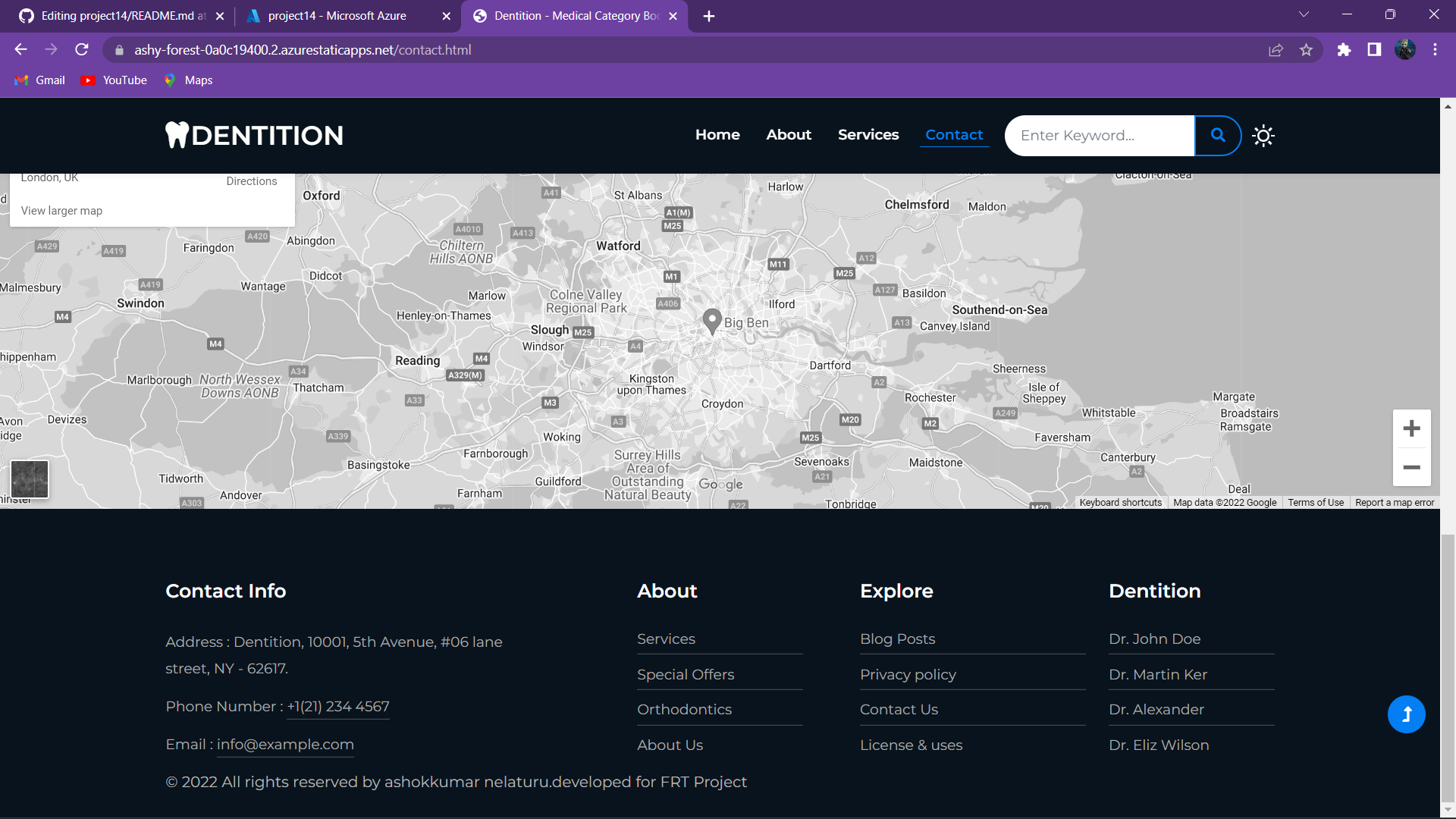Image resolution: width=1456 pixels, height=819 pixels.
Task: Select Services in the navigation menu
Action: pyautogui.click(x=868, y=134)
